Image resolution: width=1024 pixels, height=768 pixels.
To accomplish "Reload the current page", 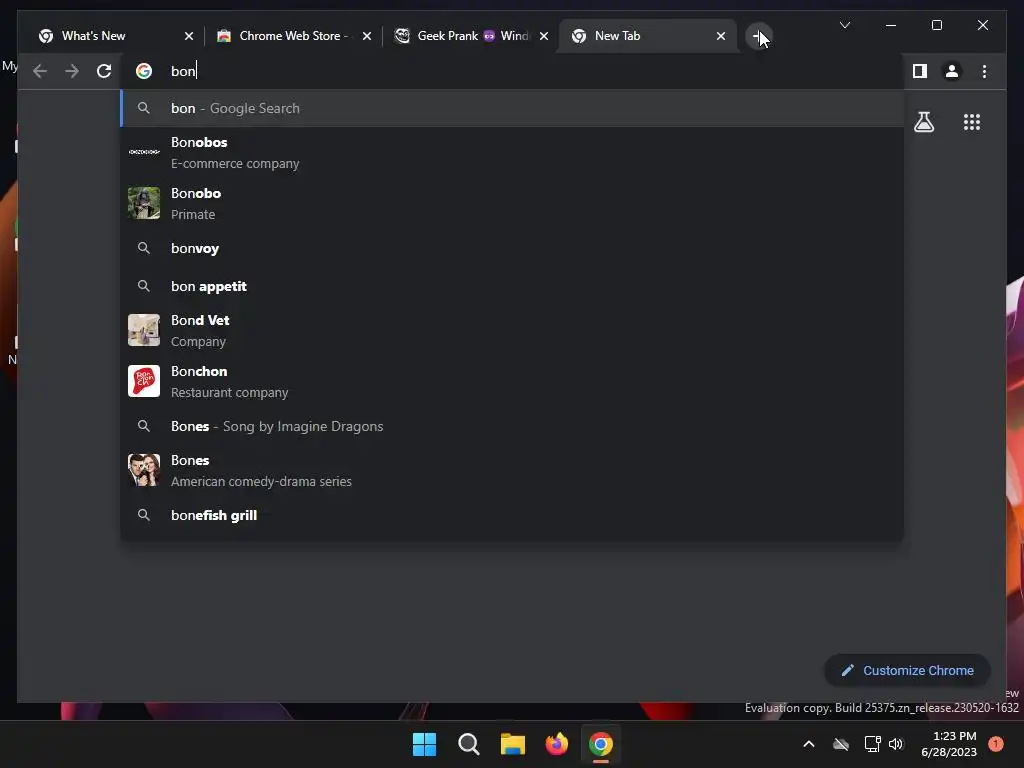I will (104, 71).
